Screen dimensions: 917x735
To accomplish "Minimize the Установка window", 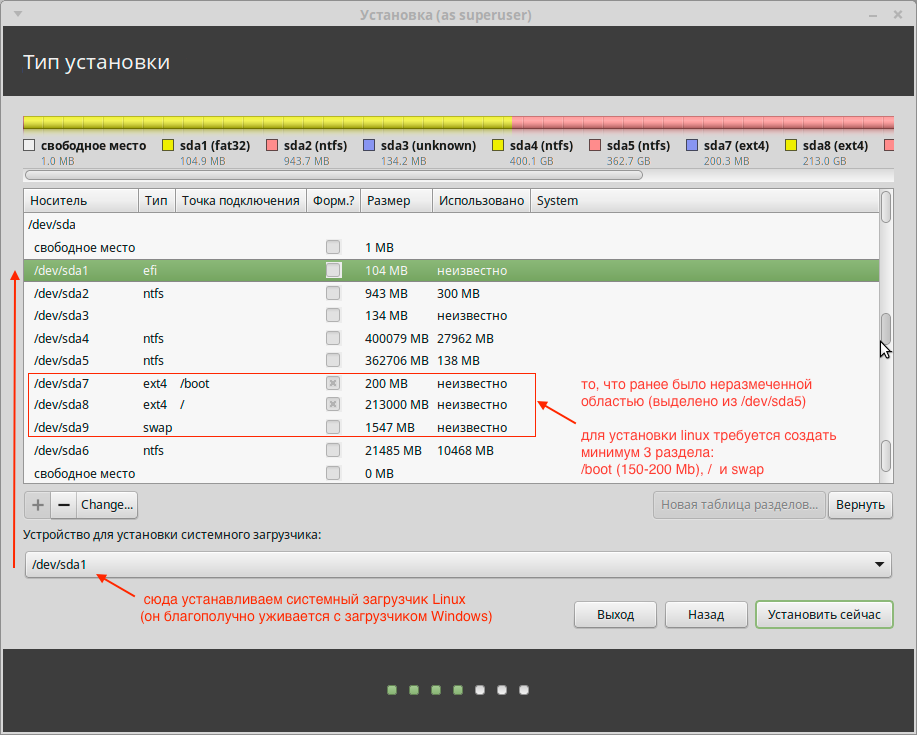I will (x=873, y=15).
